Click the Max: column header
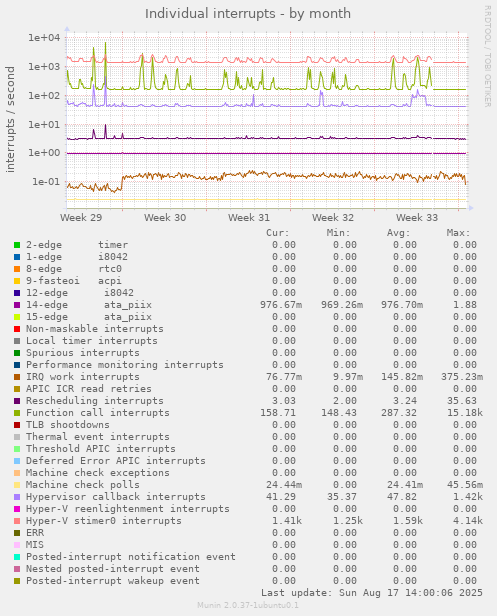 coord(458,233)
